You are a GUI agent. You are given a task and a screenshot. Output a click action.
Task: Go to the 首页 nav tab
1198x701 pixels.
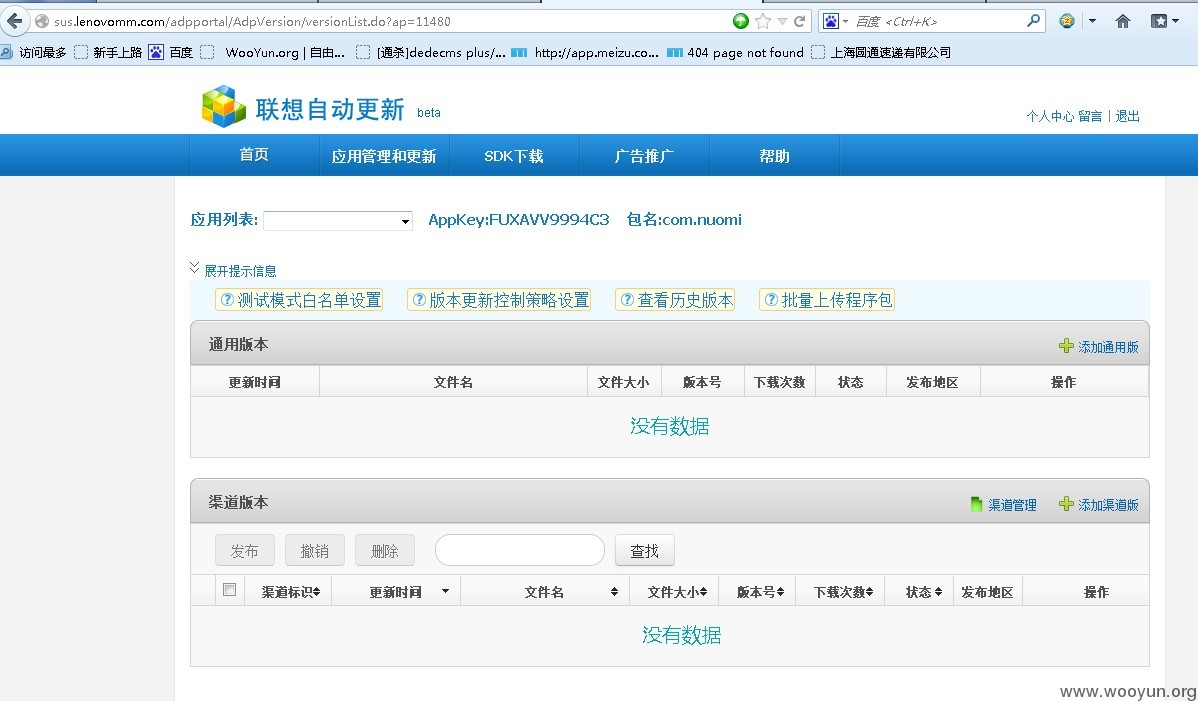click(x=254, y=155)
